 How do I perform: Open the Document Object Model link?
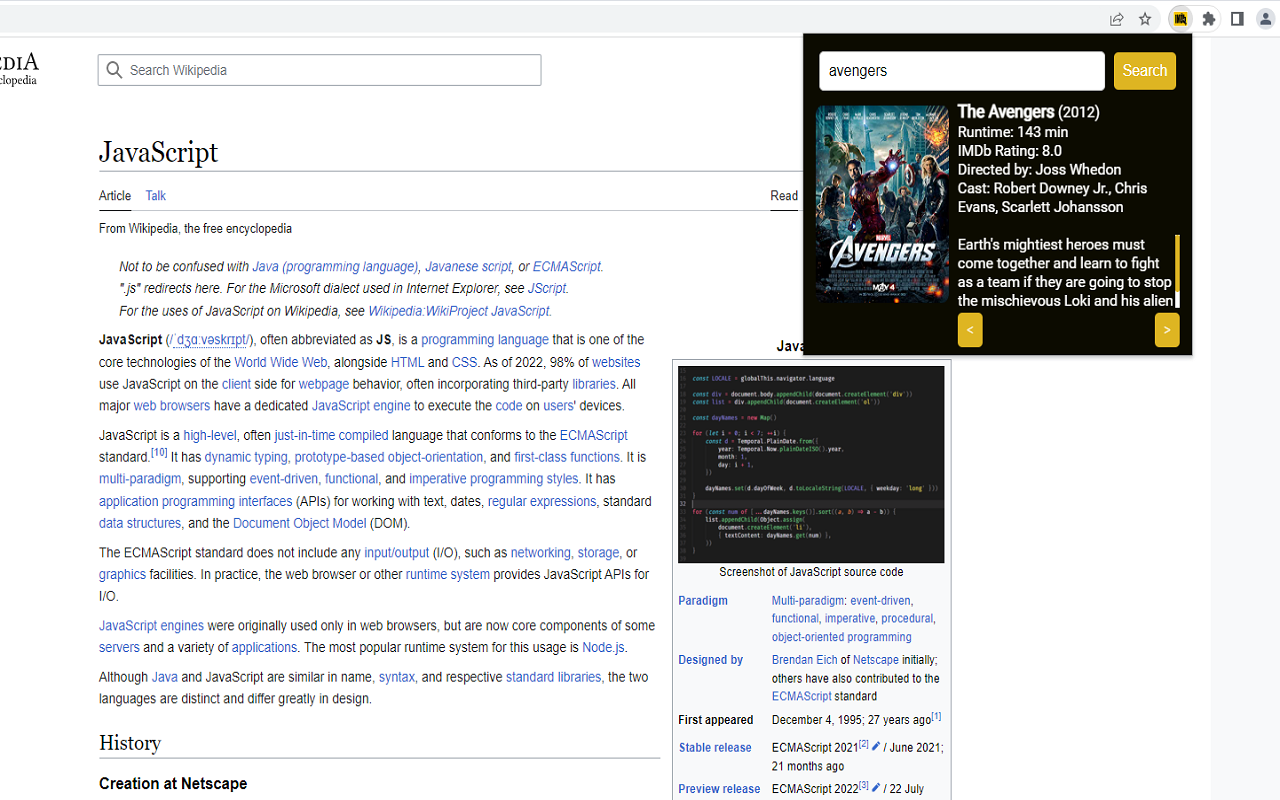(300, 523)
